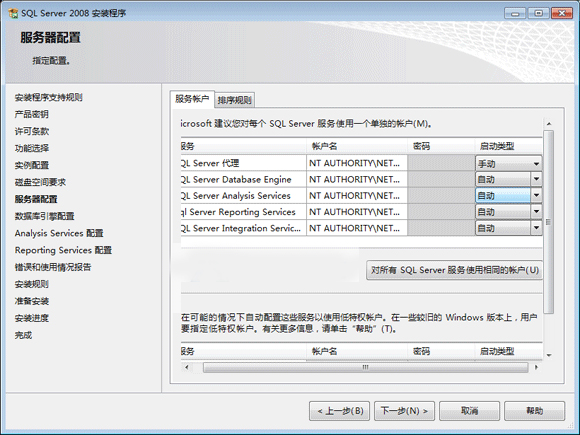Select 安装进度 in the step list
This screenshot has width=580, height=435.
(31, 318)
